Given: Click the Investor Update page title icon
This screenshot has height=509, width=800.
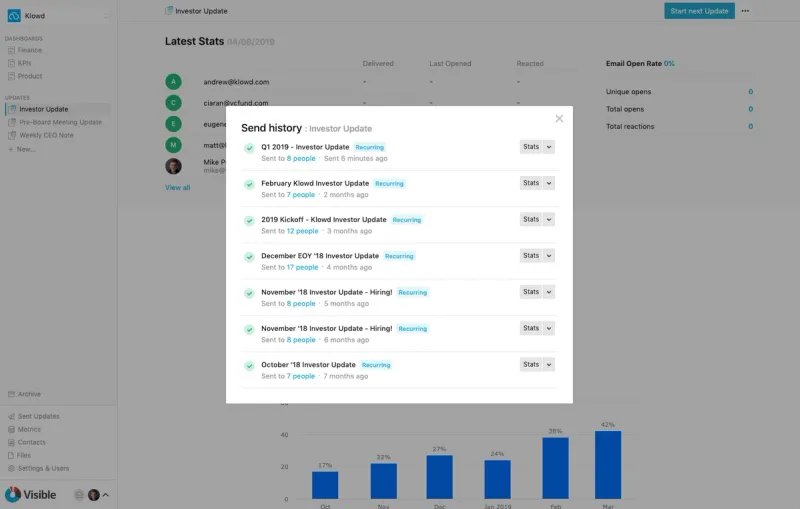Looking at the screenshot, I should (169, 10).
